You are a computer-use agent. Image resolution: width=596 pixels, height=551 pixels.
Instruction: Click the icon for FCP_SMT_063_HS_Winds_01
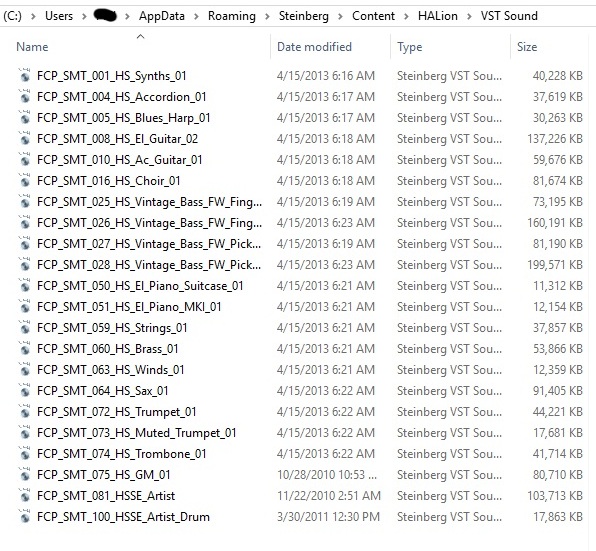[24, 369]
